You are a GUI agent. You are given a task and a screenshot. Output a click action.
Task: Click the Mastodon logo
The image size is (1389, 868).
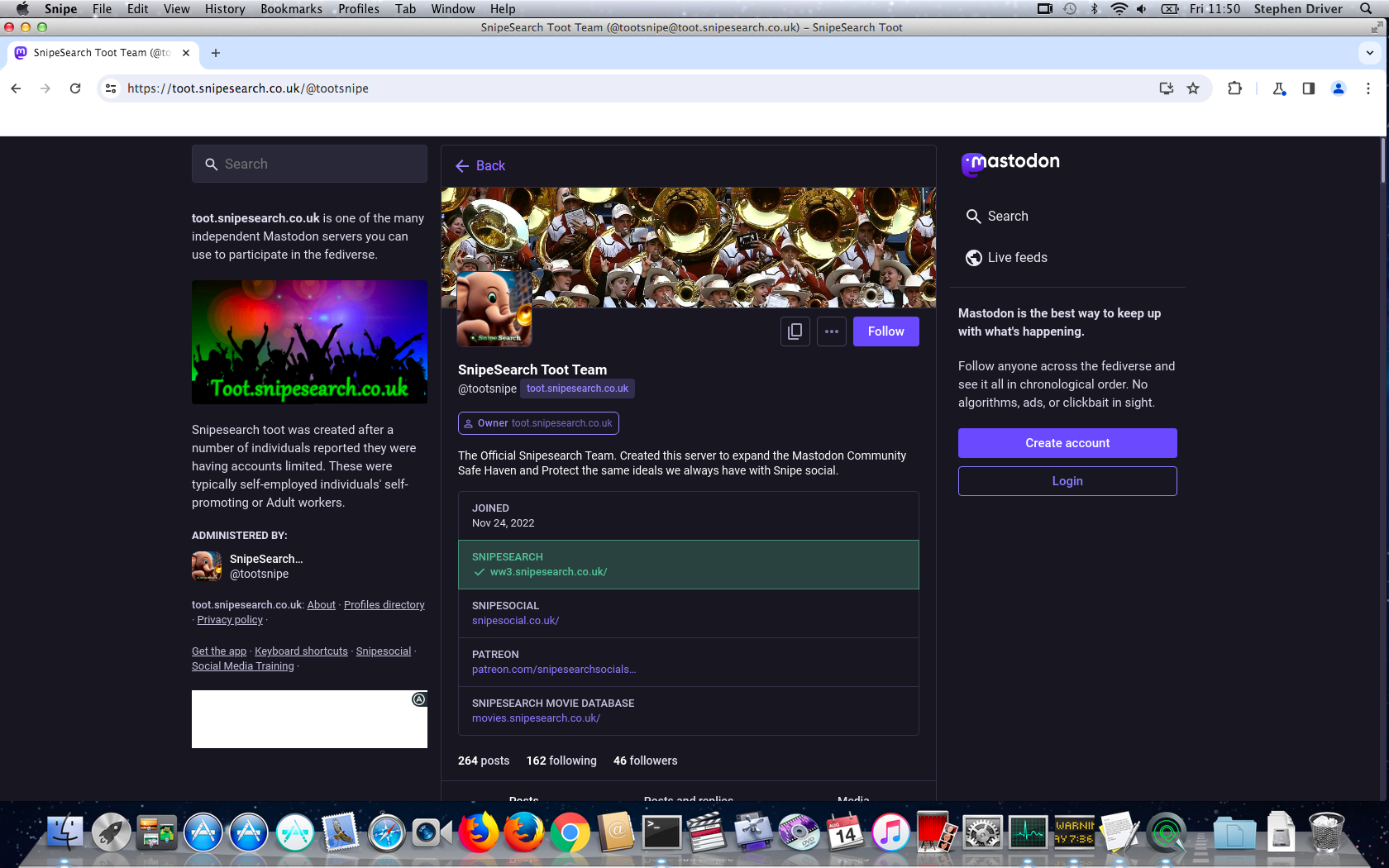click(1010, 163)
